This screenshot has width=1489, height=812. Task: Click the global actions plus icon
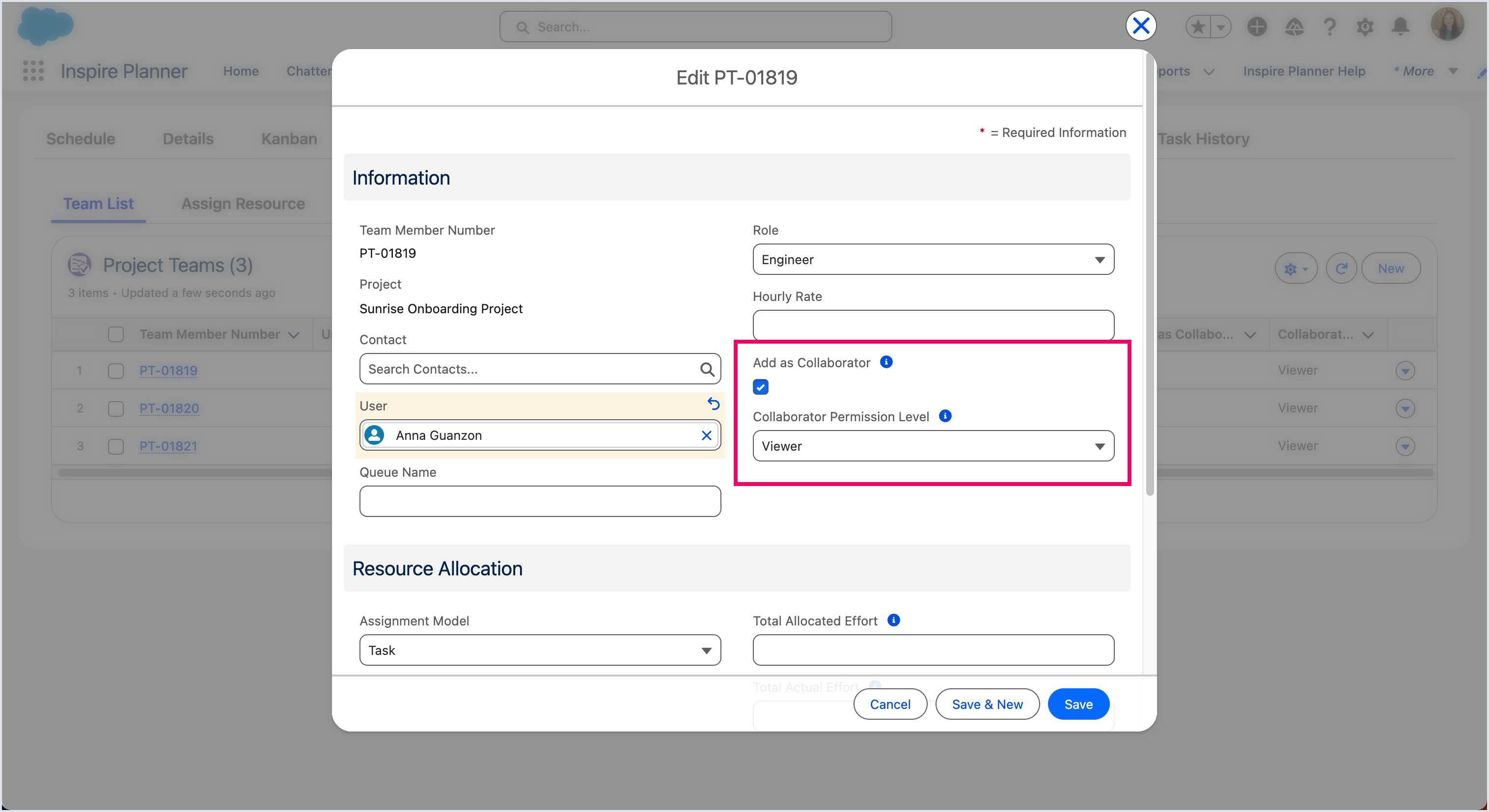[1257, 27]
